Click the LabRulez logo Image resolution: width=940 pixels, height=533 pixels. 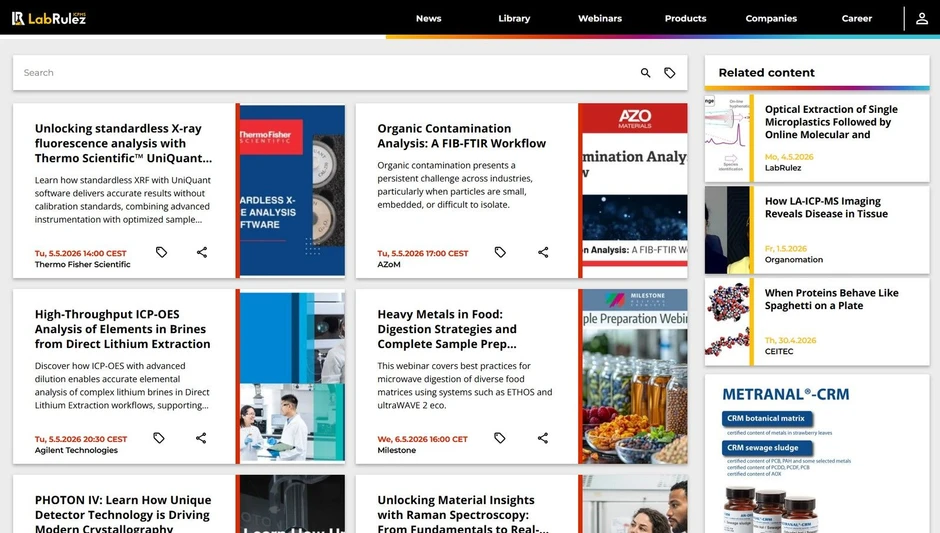[x=49, y=18]
